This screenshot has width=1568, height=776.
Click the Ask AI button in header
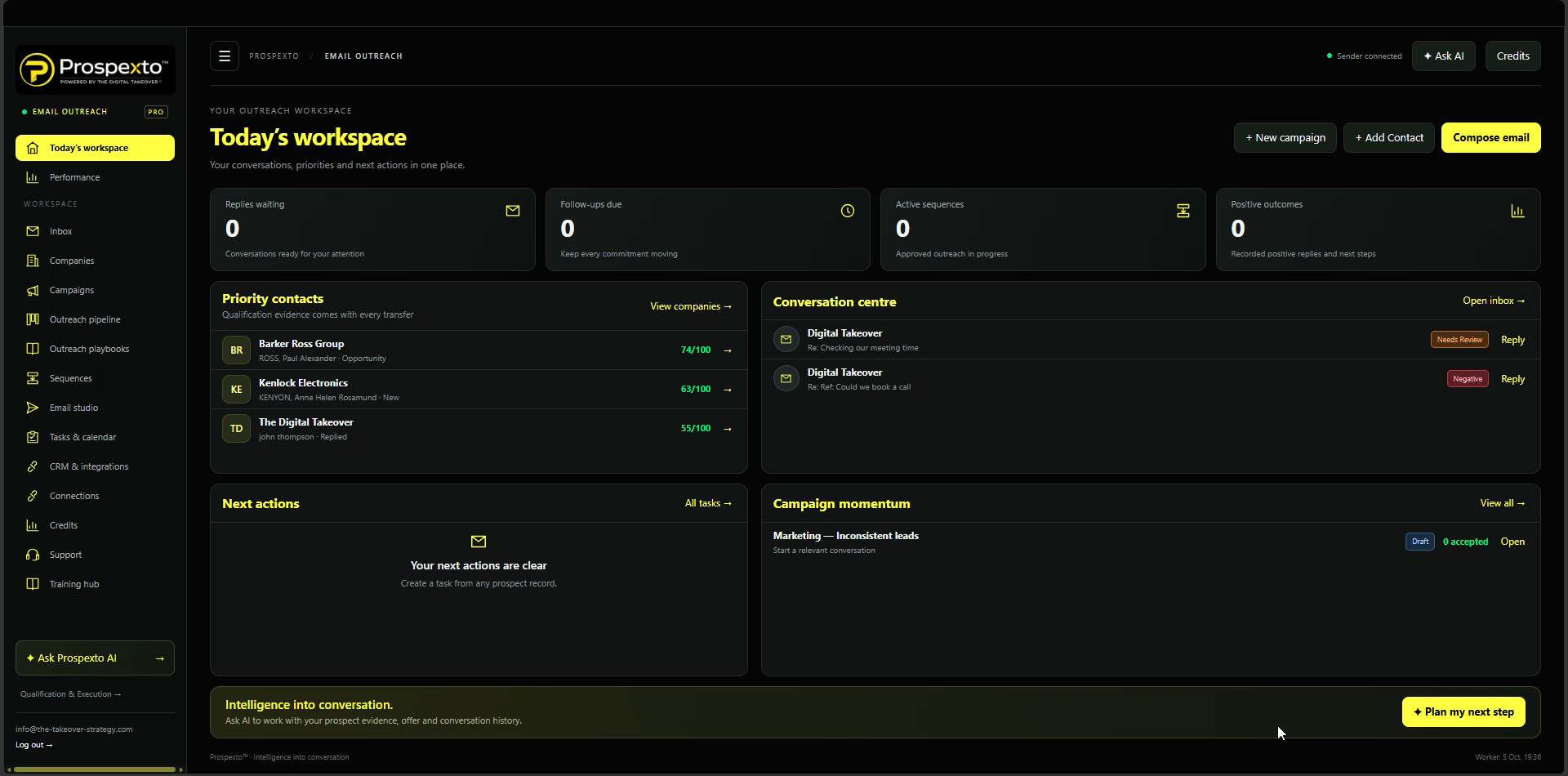[1444, 56]
